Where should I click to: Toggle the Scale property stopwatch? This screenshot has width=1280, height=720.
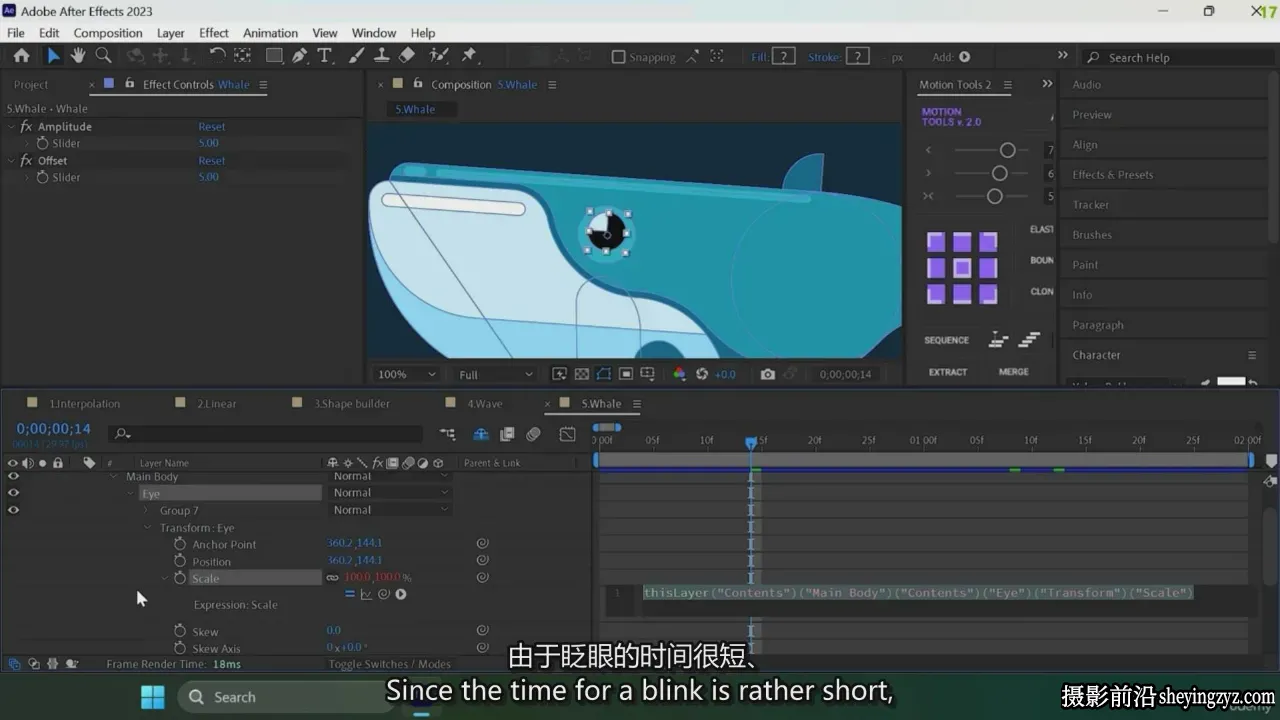180,578
